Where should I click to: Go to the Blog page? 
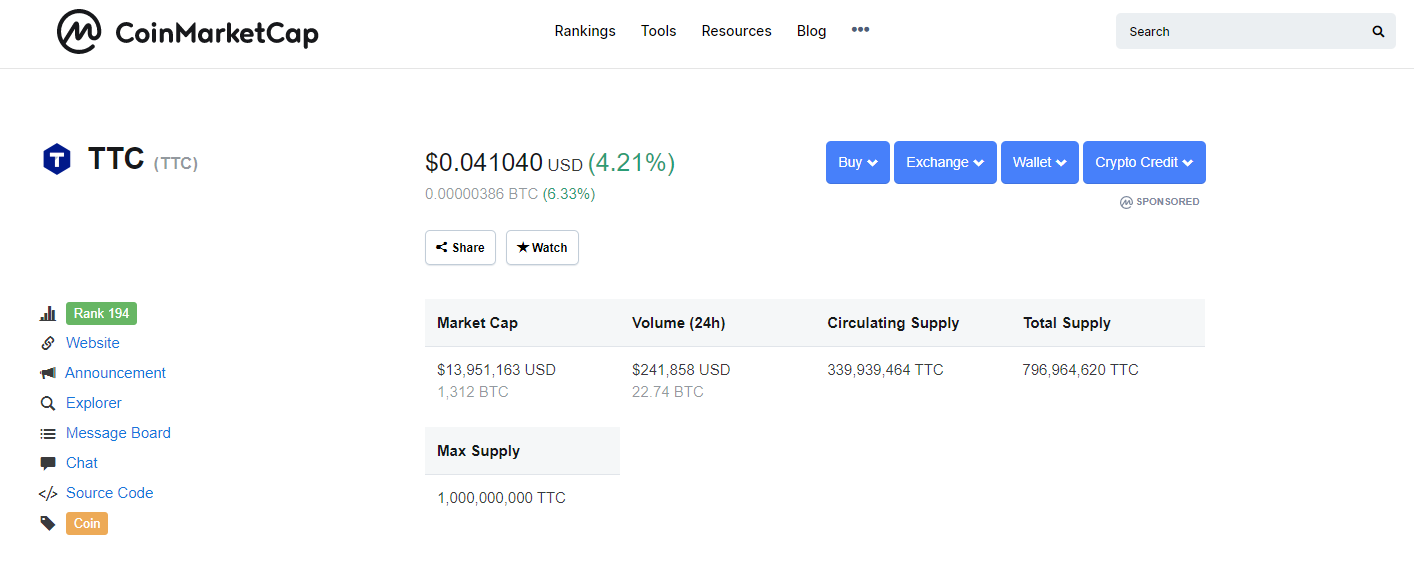[812, 31]
